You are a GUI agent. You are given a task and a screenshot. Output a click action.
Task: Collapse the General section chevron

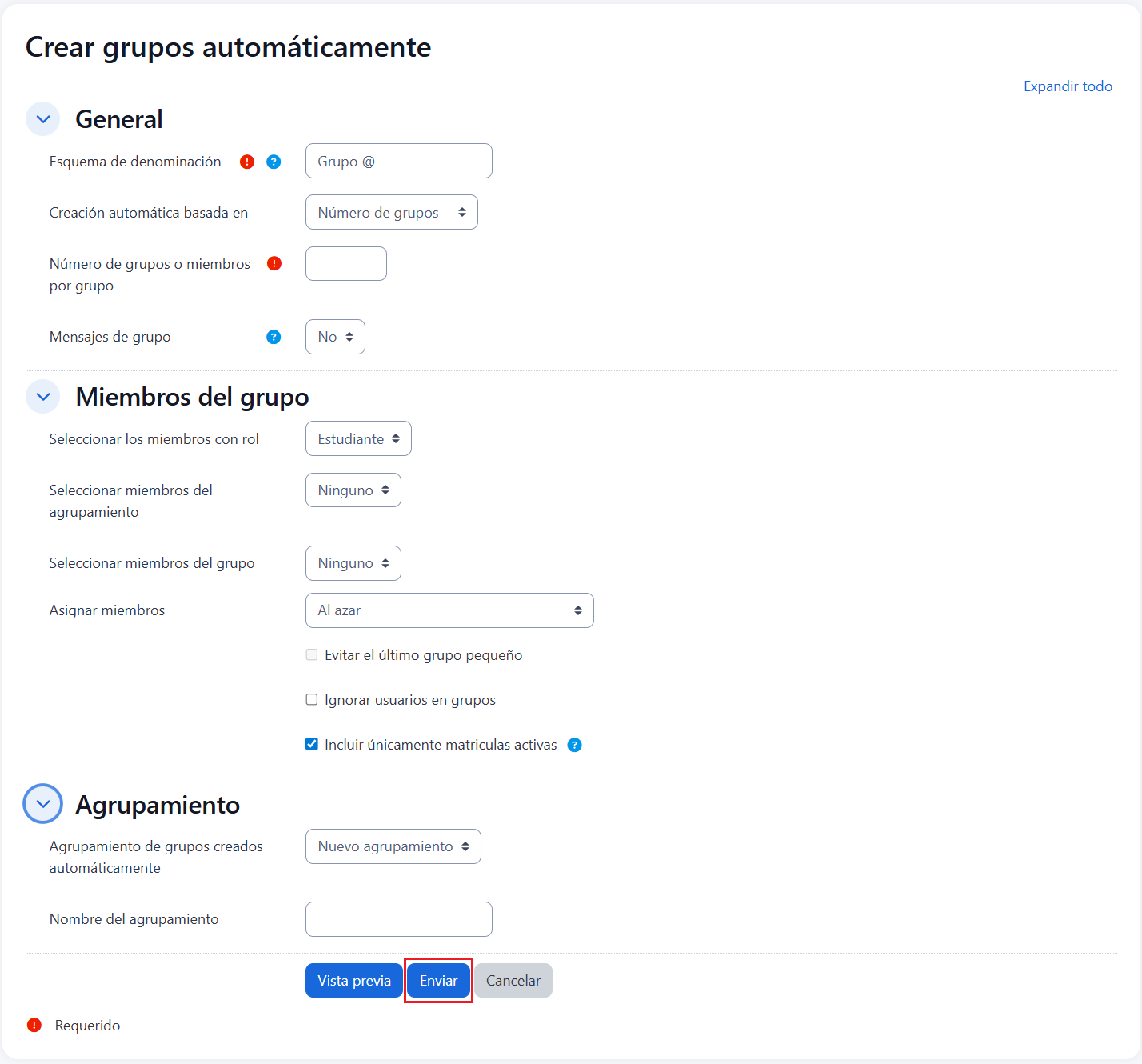pos(43,119)
